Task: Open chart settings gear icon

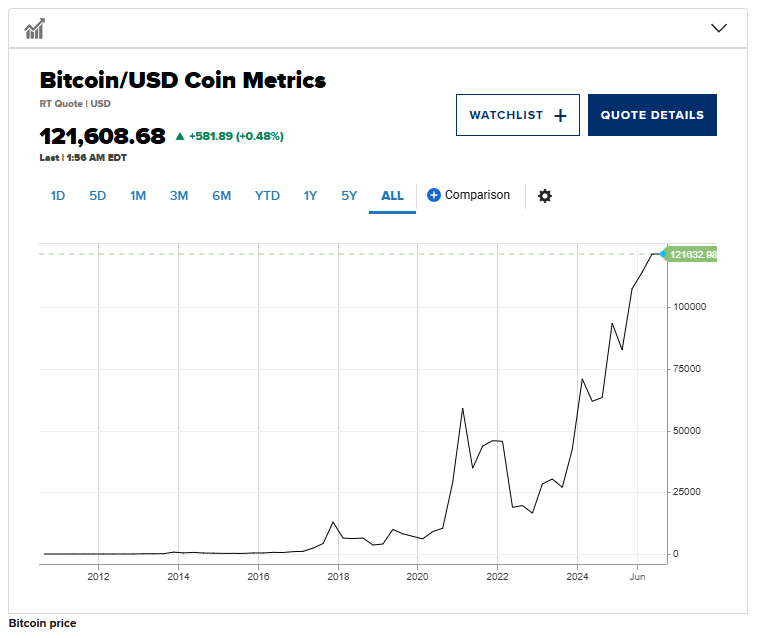Action: (x=545, y=196)
